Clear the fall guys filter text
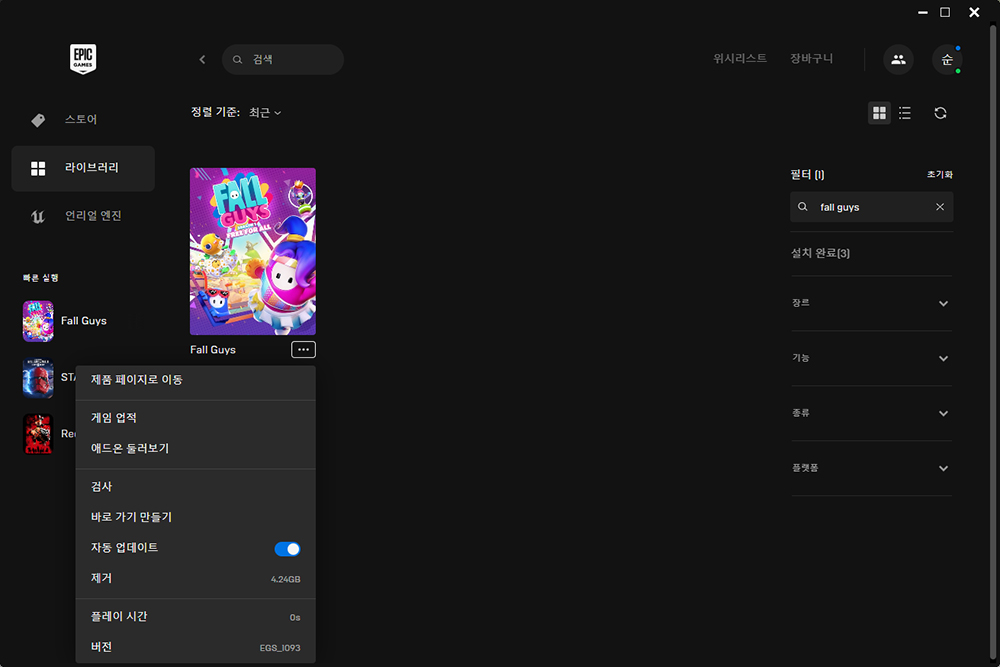This screenshot has height=667, width=1000. click(940, 207)
